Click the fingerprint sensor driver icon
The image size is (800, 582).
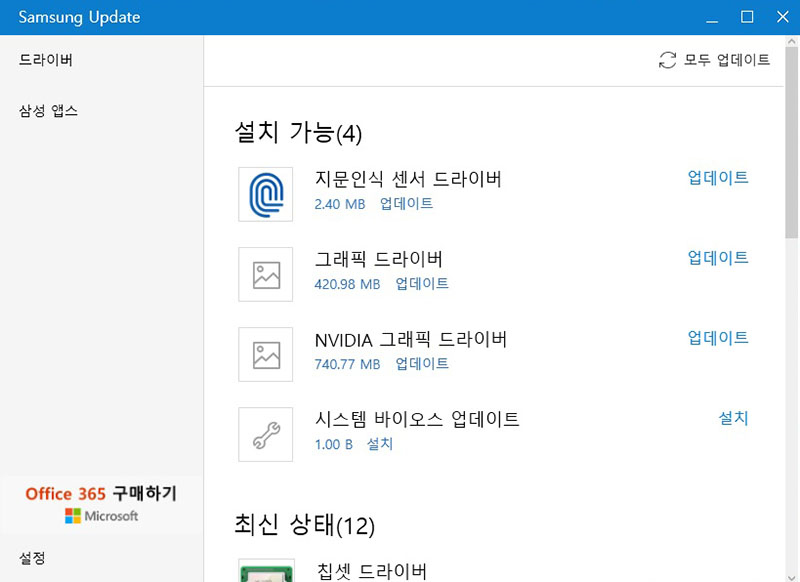coord(265,194)
